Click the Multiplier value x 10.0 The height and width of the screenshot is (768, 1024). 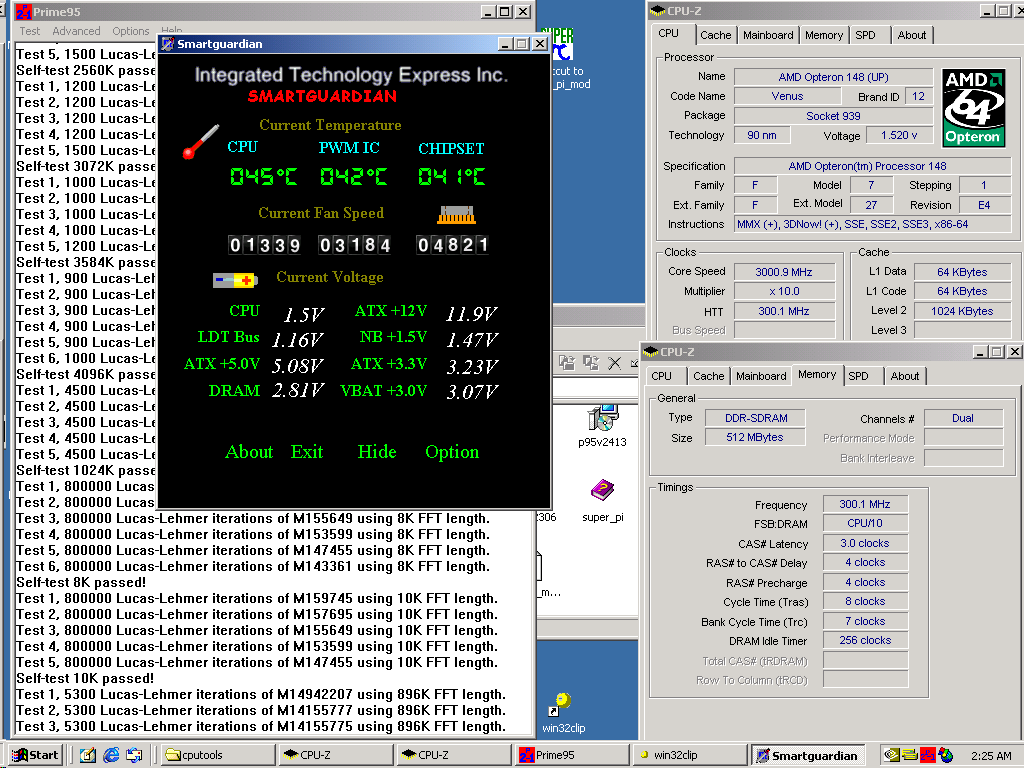click(784, 291)
